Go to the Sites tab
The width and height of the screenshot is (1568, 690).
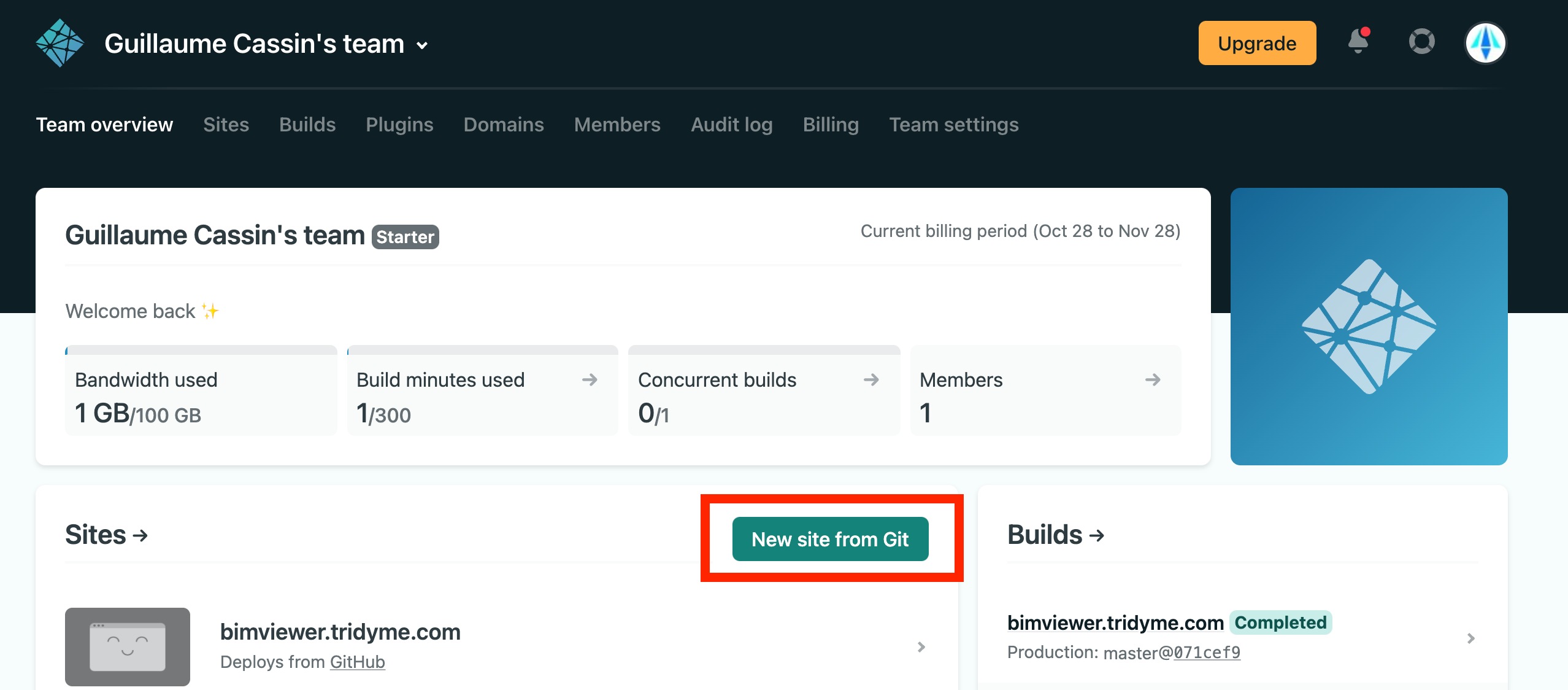click(226, 125)
